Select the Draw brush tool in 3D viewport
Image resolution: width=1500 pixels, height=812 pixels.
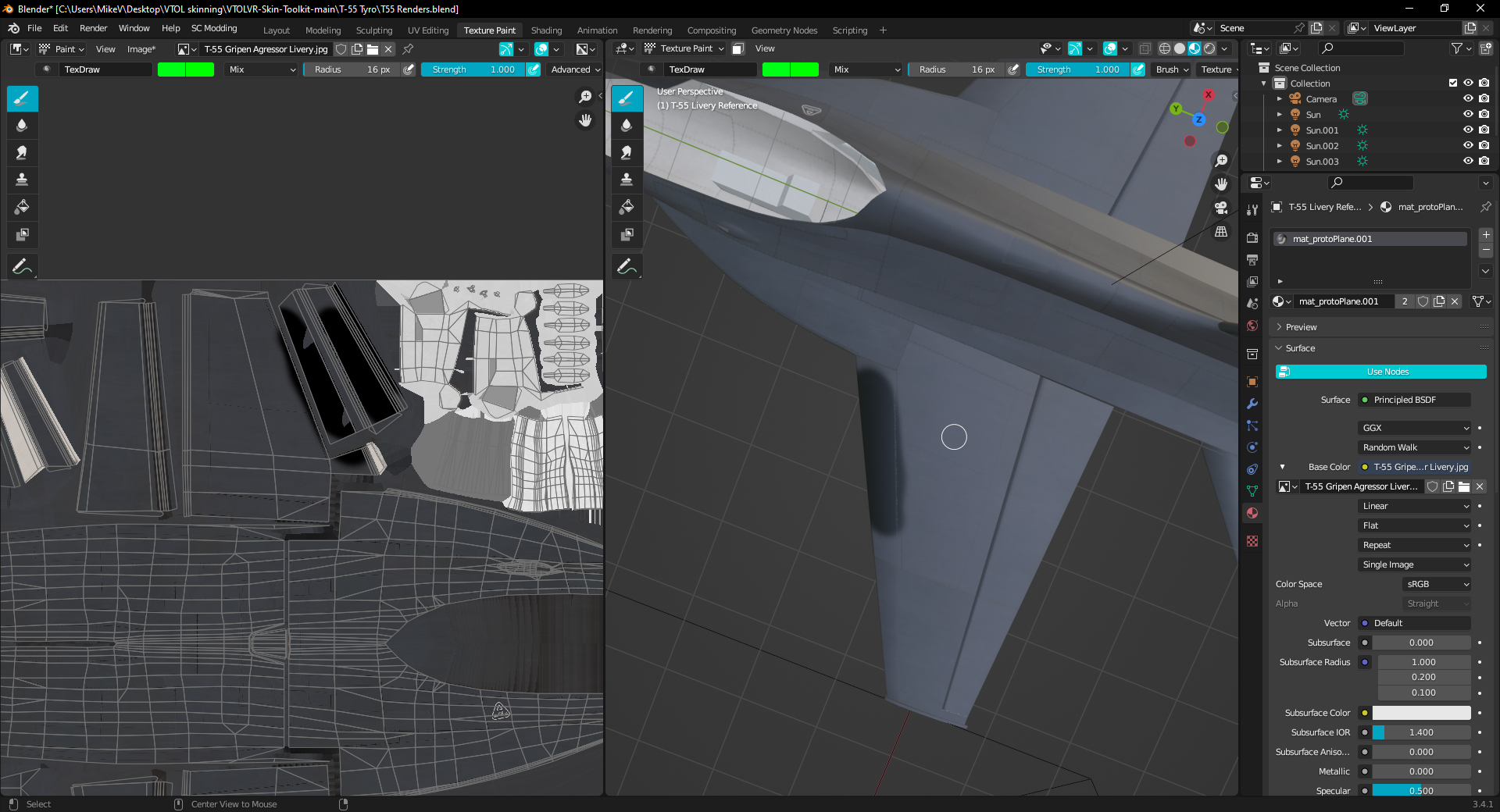(x=627, y=98)
